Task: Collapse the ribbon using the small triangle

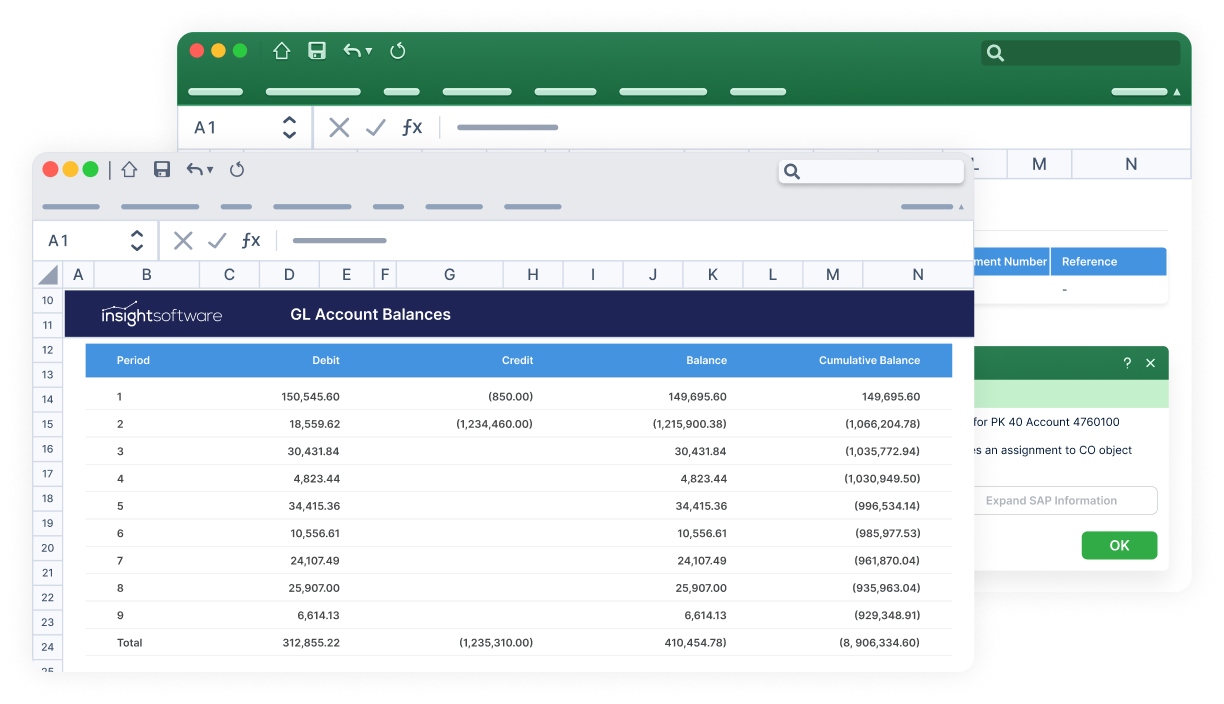Action: click(x=961, y=207)
